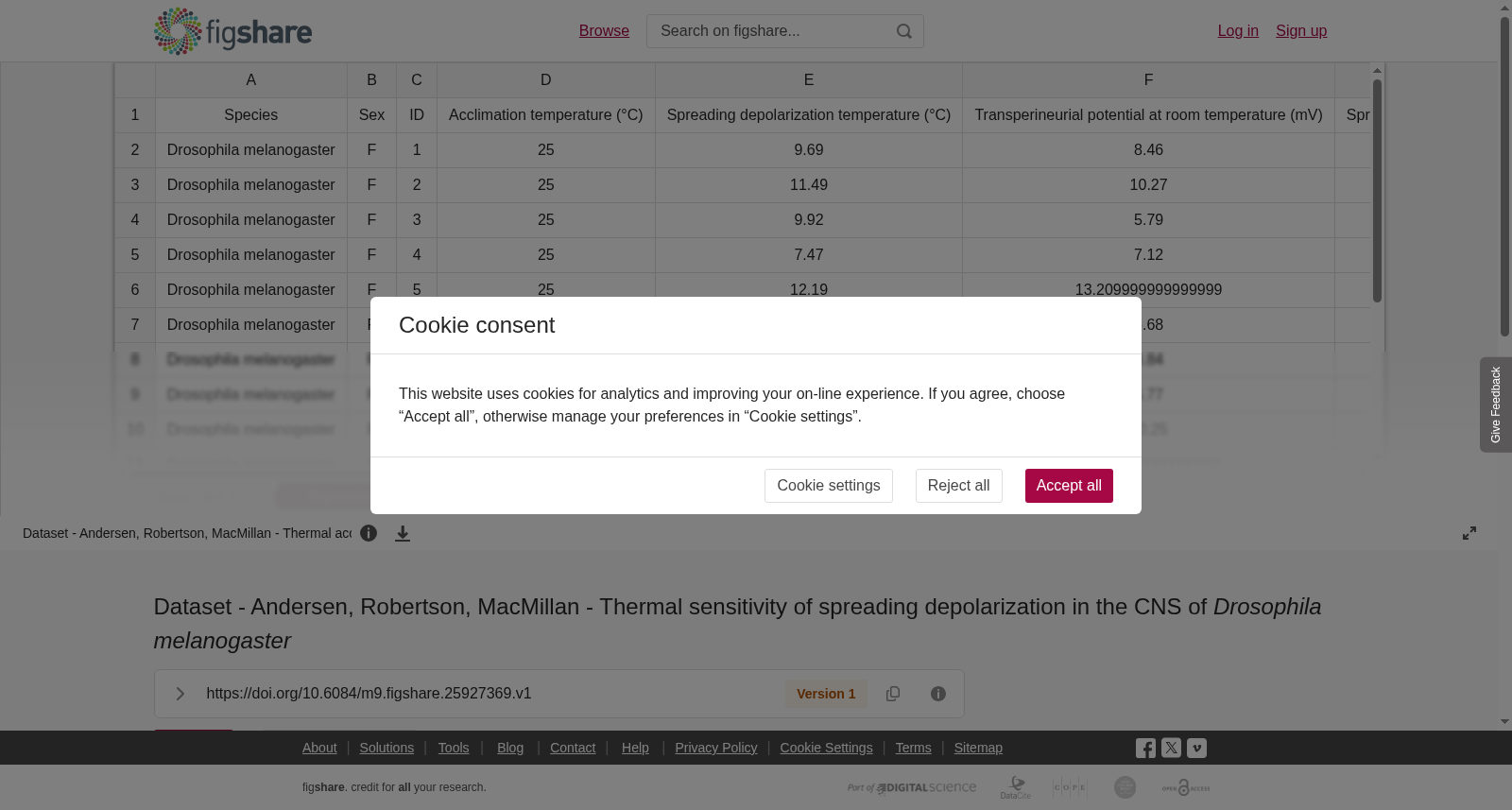Open the Help footer link
Screen dimensions: 1512x810
(635, 748)
